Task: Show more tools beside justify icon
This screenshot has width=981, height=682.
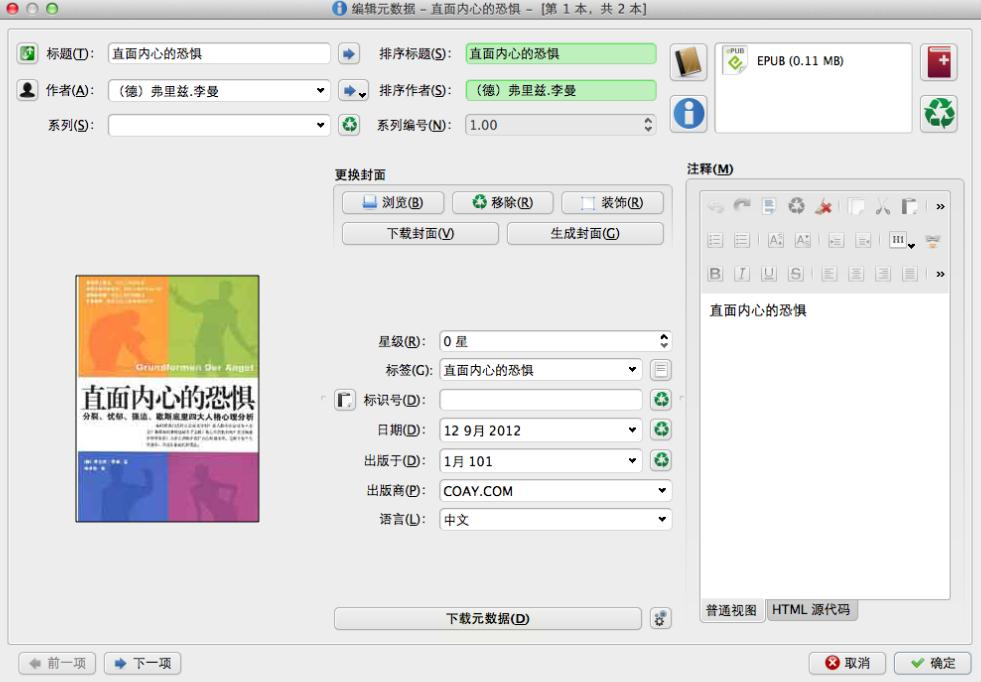Action: tap(940, 273)
